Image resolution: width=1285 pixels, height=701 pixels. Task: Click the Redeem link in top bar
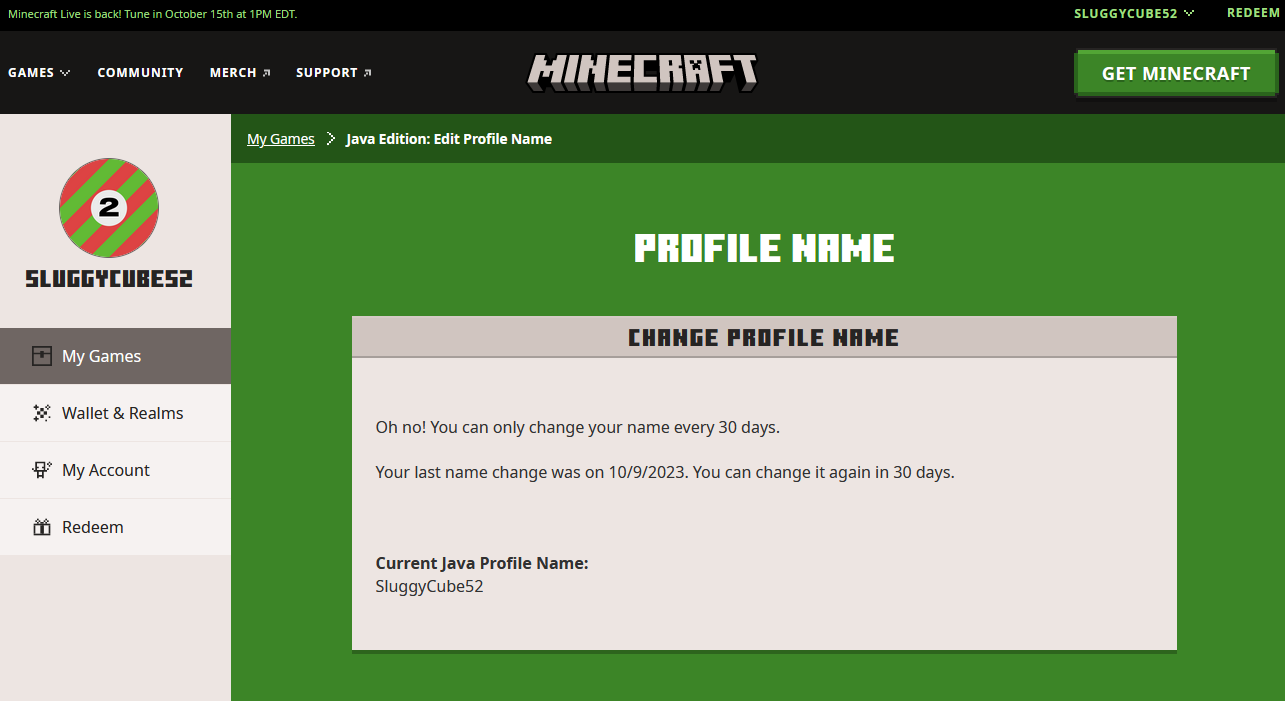point(1252,14)
